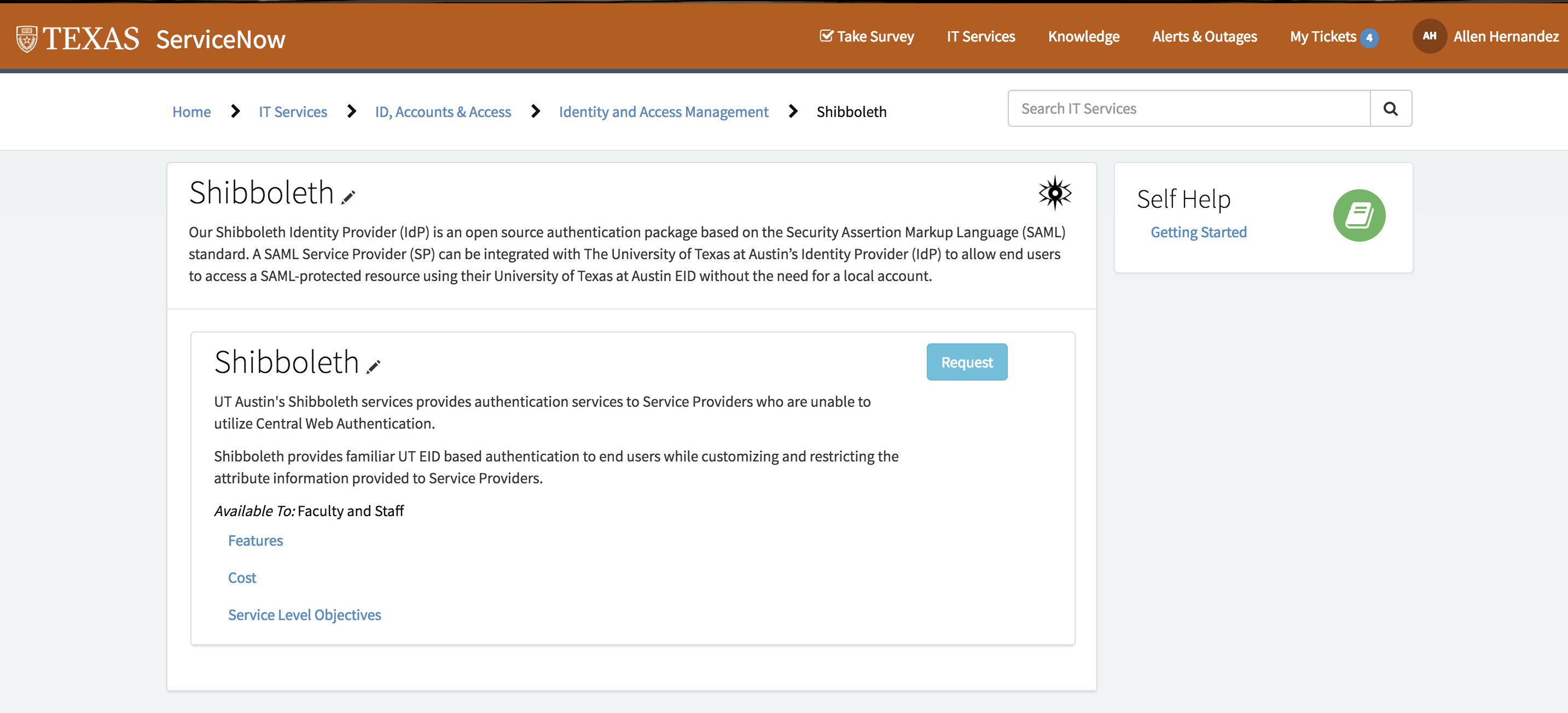
Task: Open the Getting Started link
Action: tap(1198, 232)
